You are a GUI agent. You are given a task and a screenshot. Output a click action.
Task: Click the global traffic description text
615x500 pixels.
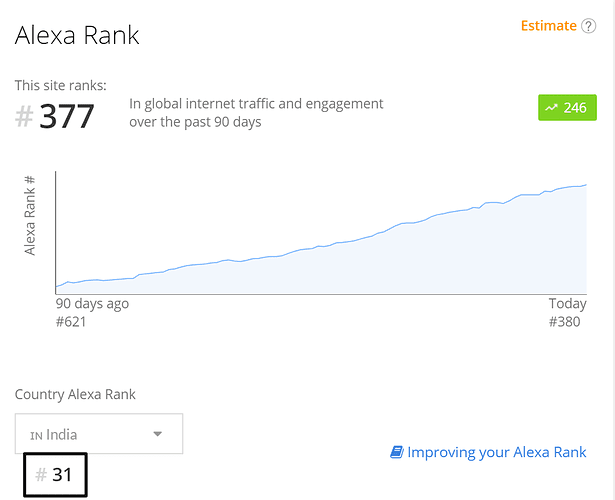click(256, 113)
